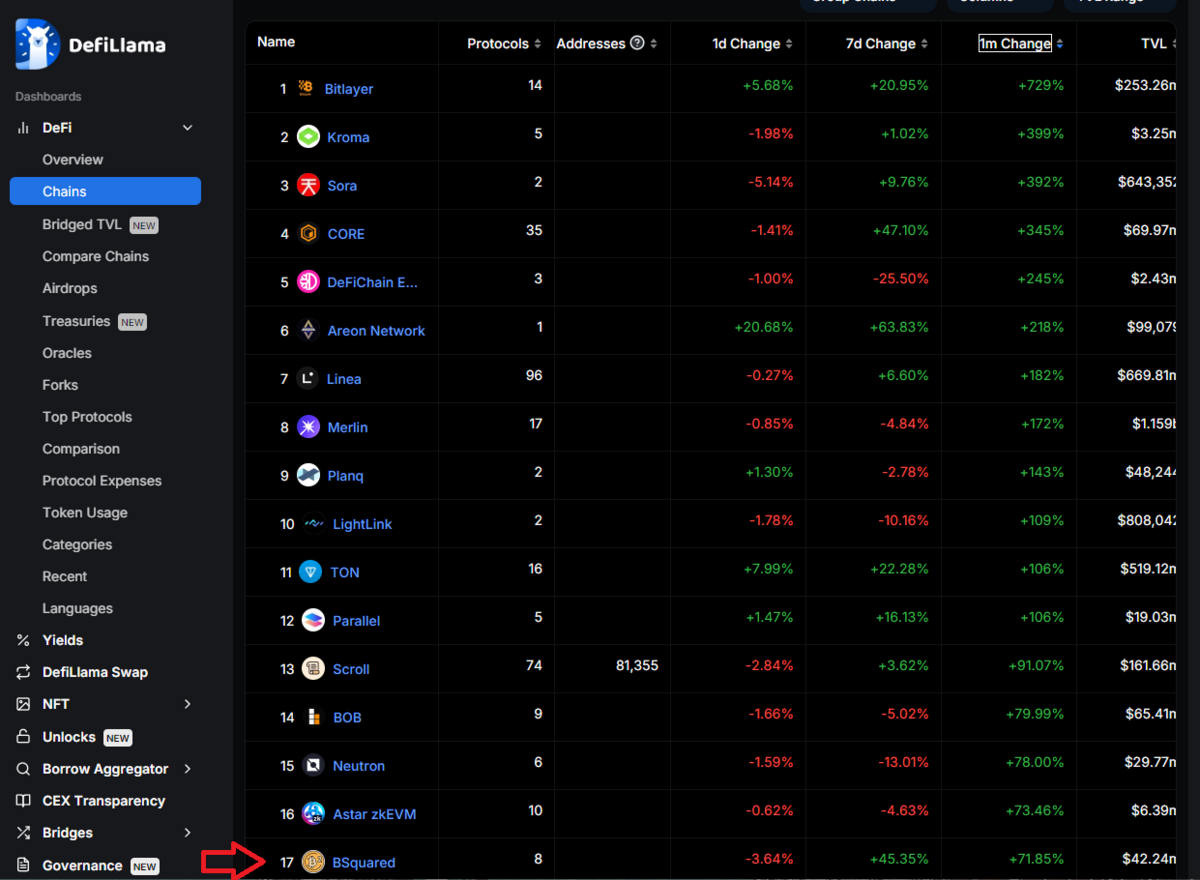Click Bitlayer's +729% 1m change value
Image resolution: width=1200 pixels, height=880 pixels.
pyautogui.click(x=1041, y=86)
